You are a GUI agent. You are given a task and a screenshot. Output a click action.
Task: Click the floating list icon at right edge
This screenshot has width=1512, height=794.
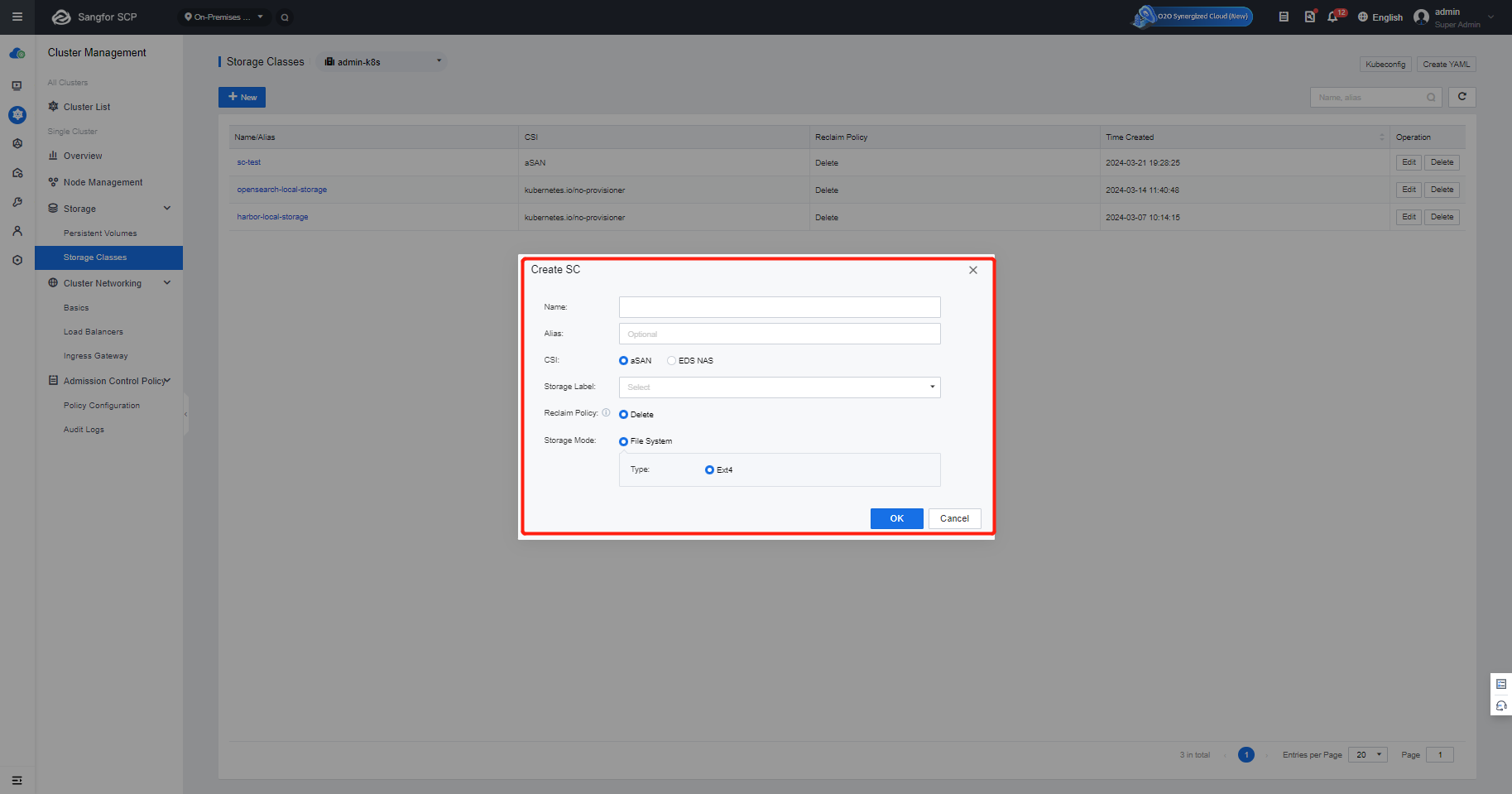point(1501,684)
